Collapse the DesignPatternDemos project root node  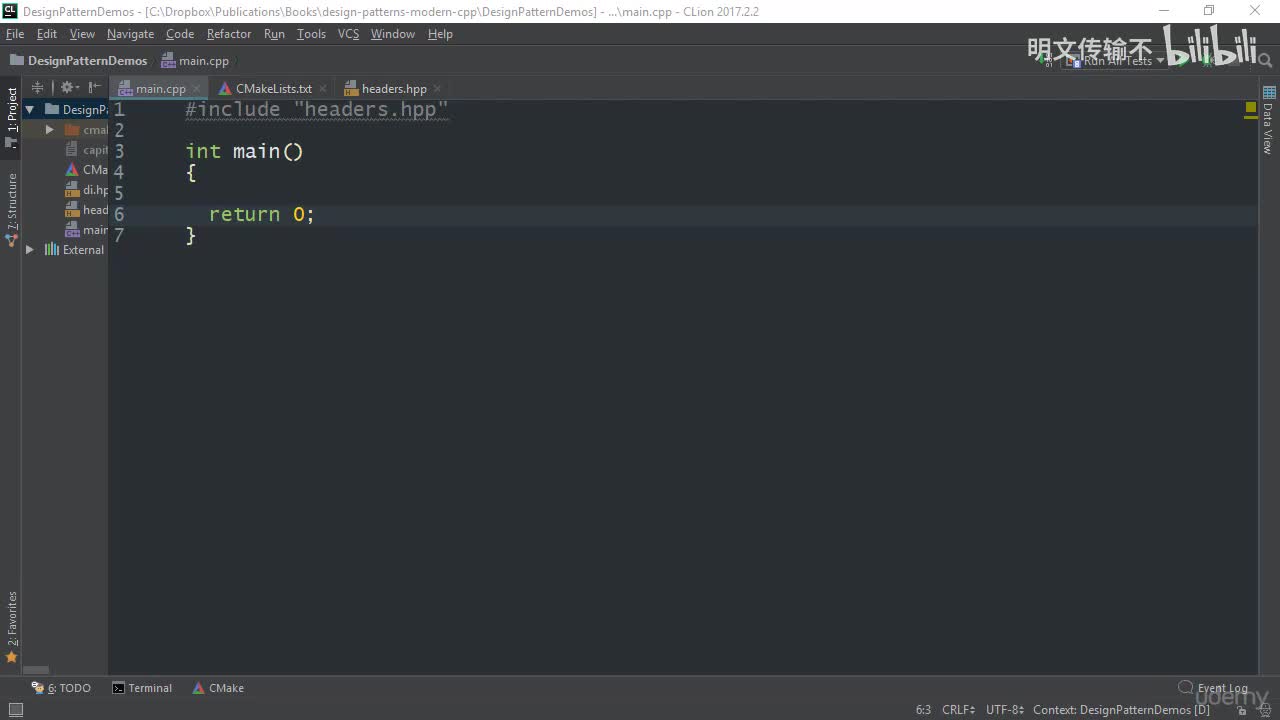tap(30, 110)
